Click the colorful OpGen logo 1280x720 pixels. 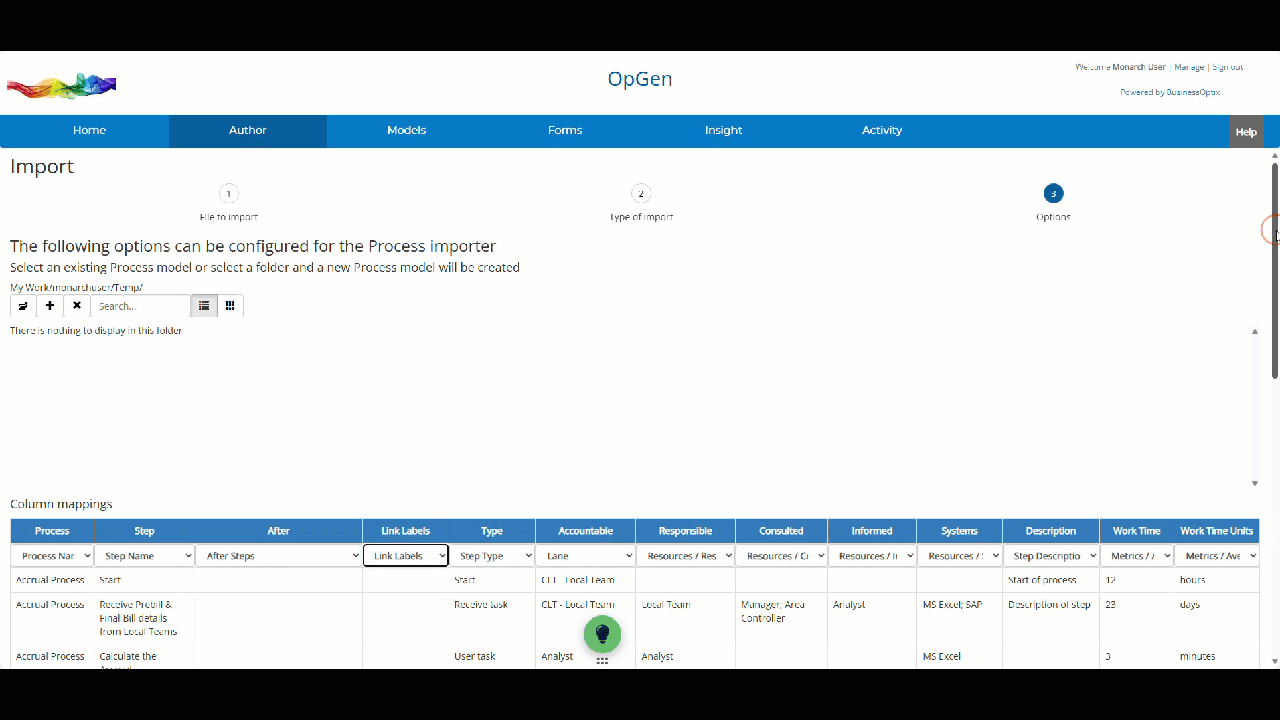click(62, 86)
